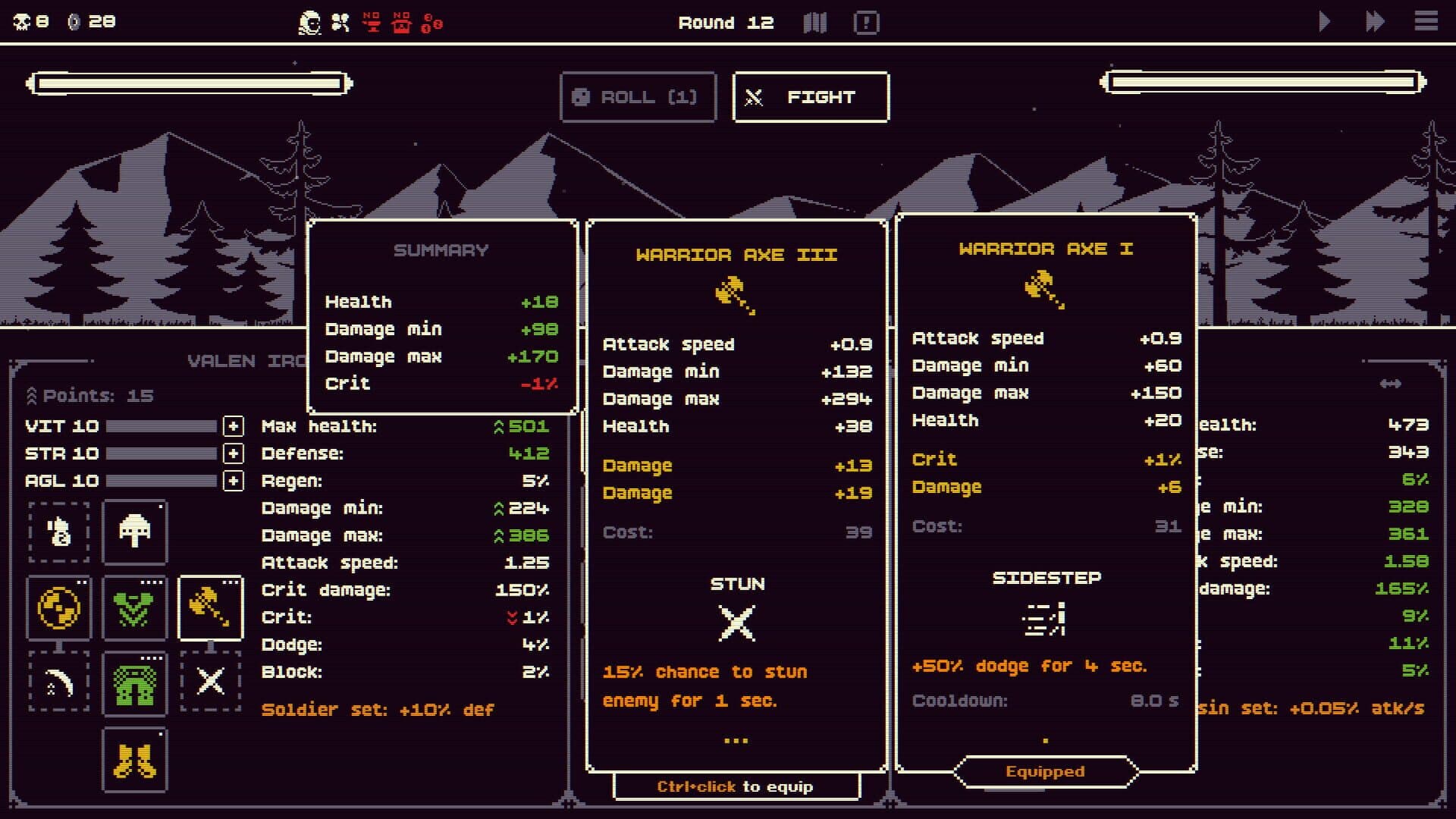Click Warrior Axe I Cost 31
1456x819 pixels.
[1046, 526]
